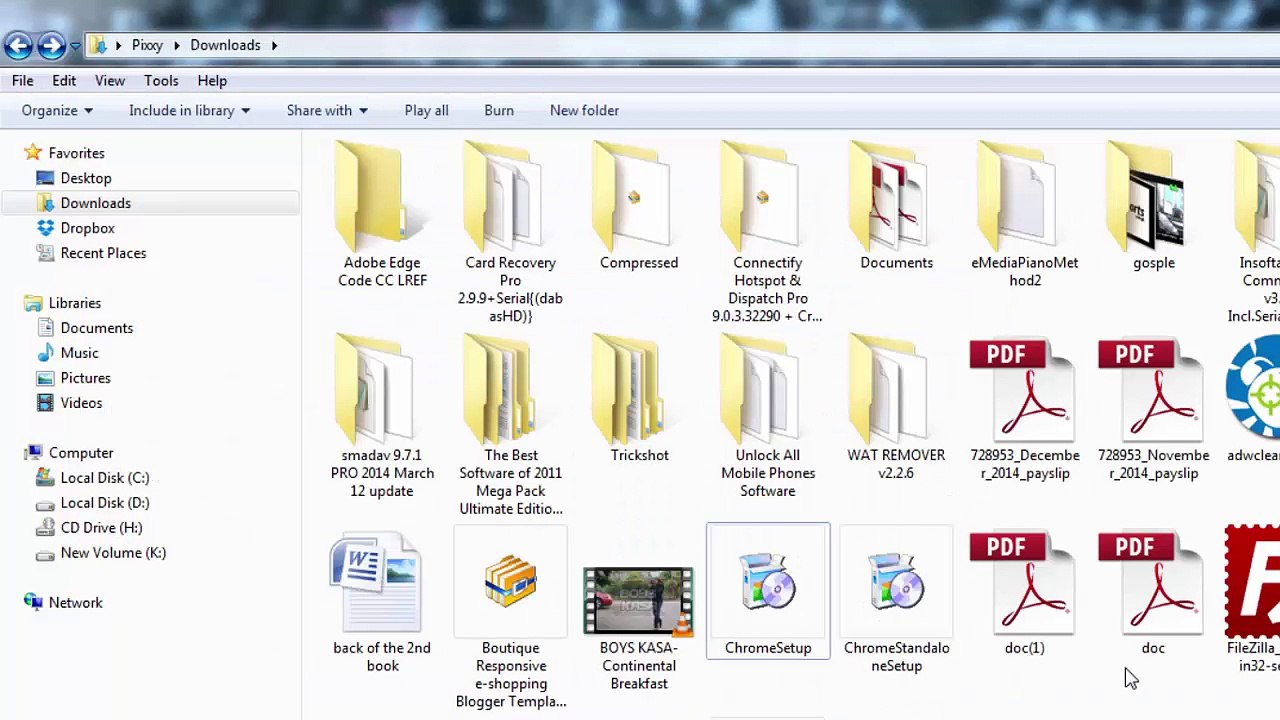
Task: Select the Connectify Hotspot & Dispatch Pro folder
Action: (x=767, y=232)
